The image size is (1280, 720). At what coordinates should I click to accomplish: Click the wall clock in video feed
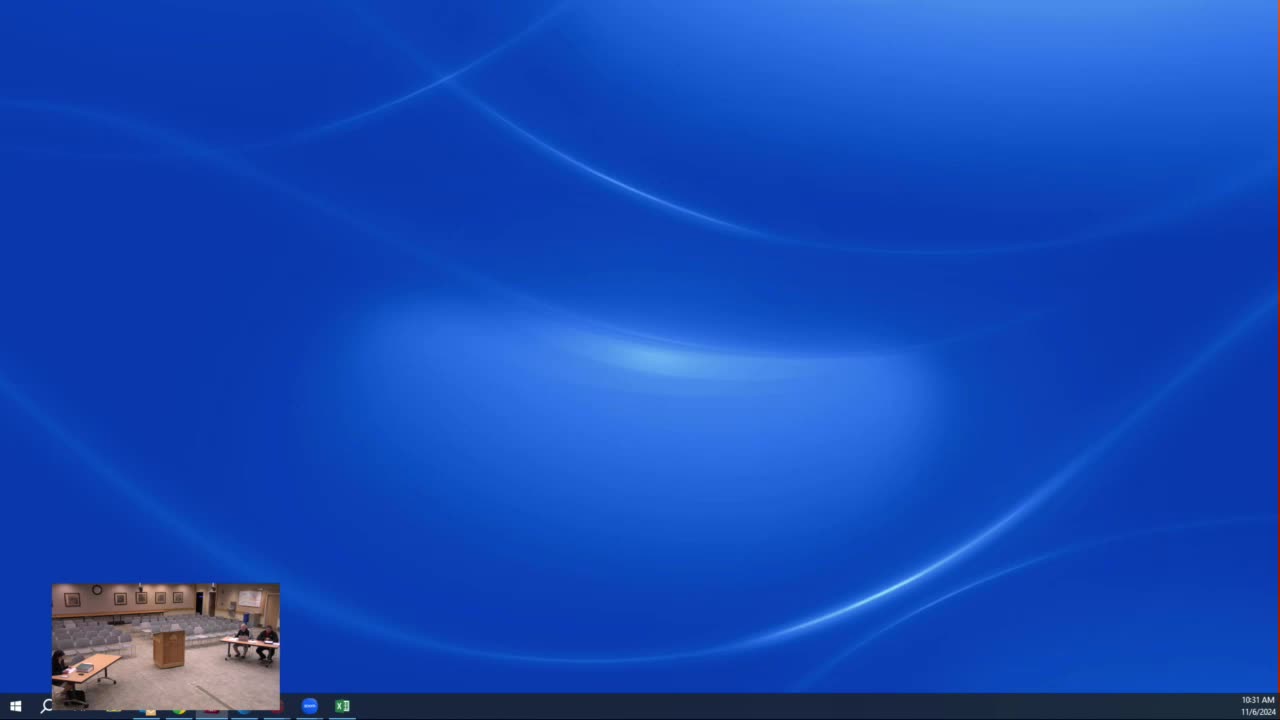[x=97, y=590]
